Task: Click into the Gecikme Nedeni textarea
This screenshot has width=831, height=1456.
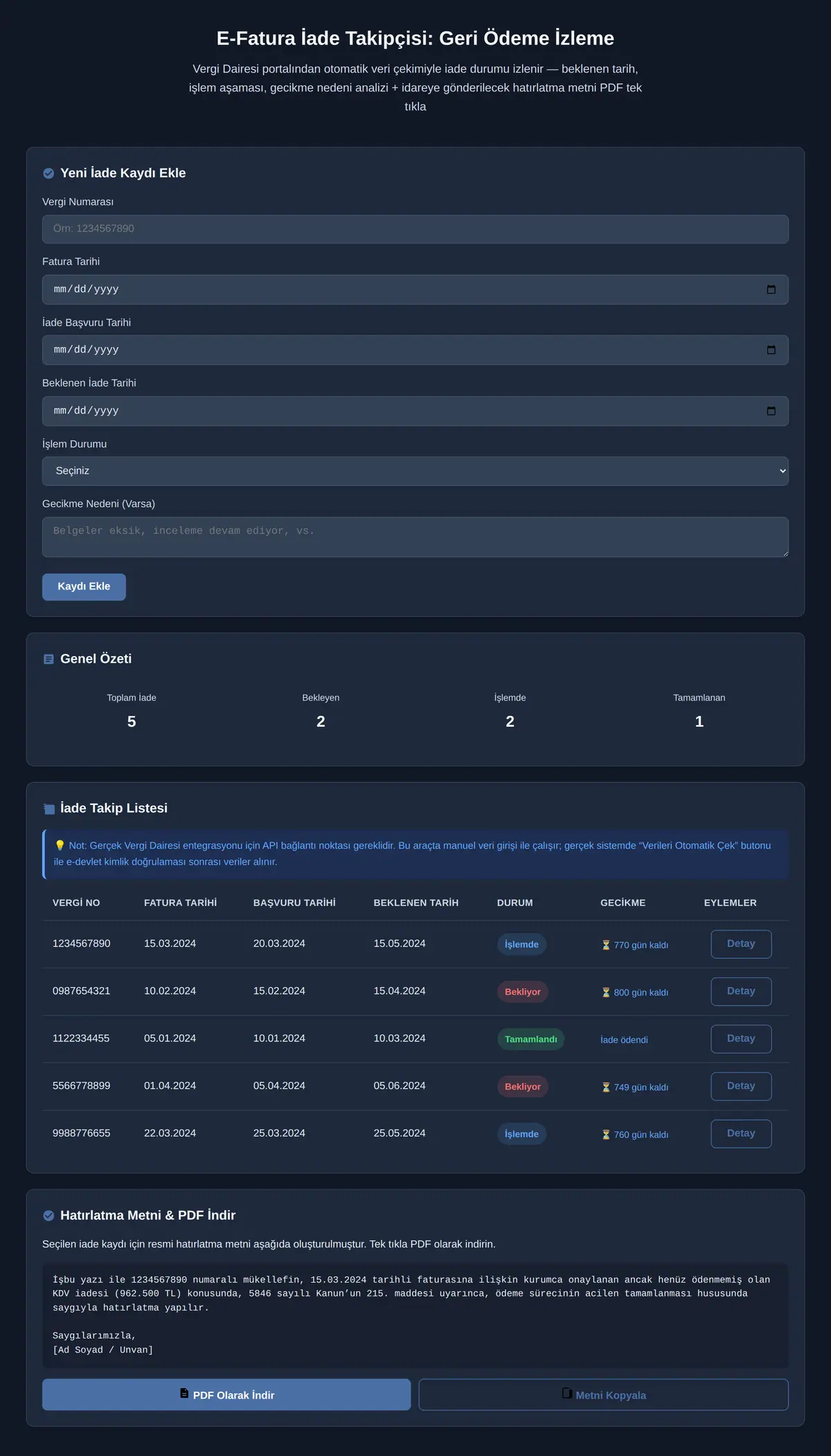Action: point(415,537)
